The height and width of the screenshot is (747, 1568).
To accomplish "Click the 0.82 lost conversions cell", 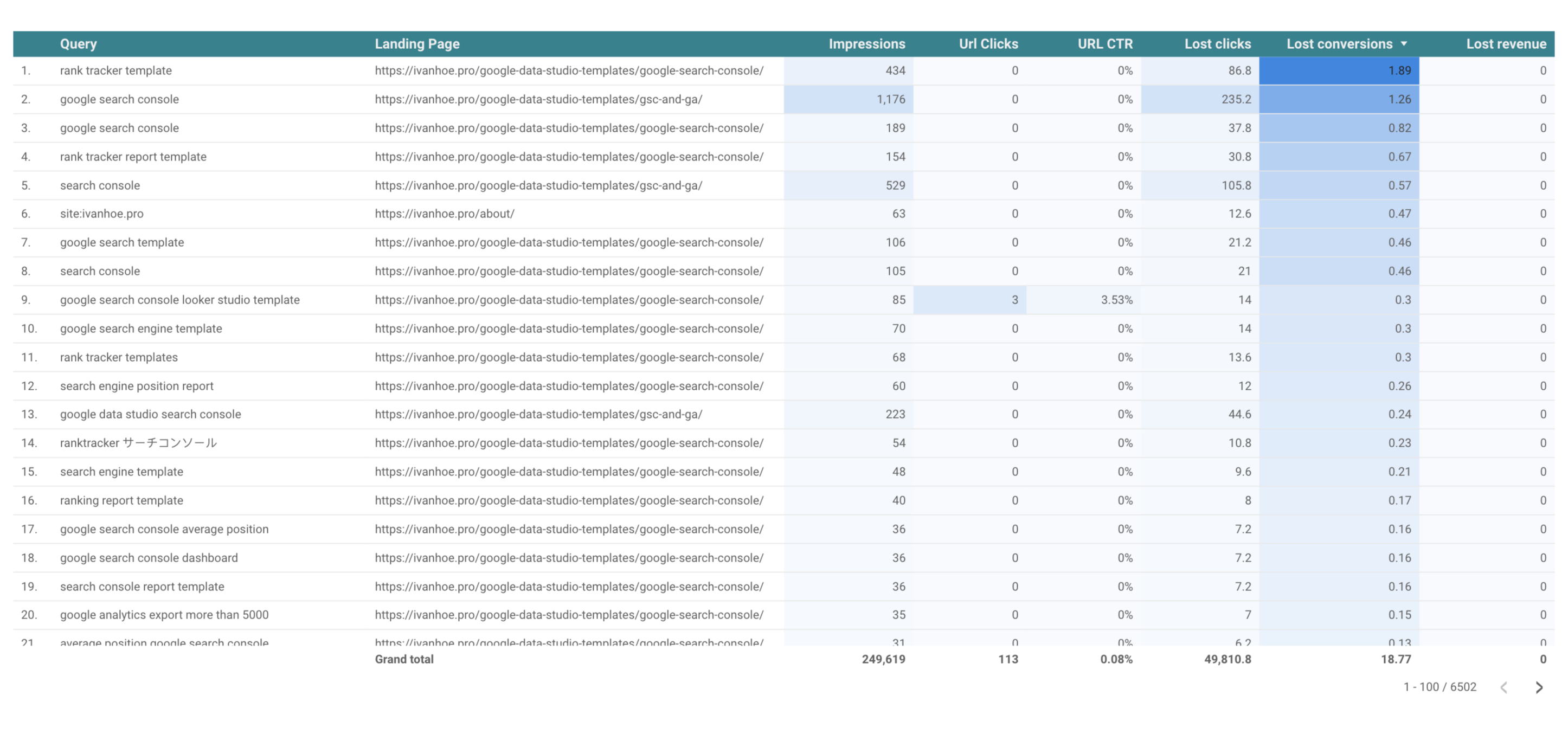I will 1339,128.
